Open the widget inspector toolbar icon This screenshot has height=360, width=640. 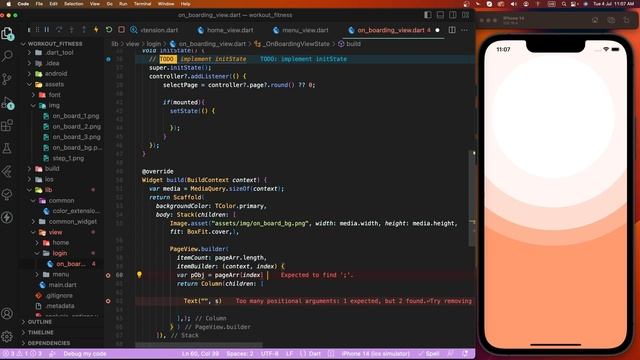coord(133,30)
